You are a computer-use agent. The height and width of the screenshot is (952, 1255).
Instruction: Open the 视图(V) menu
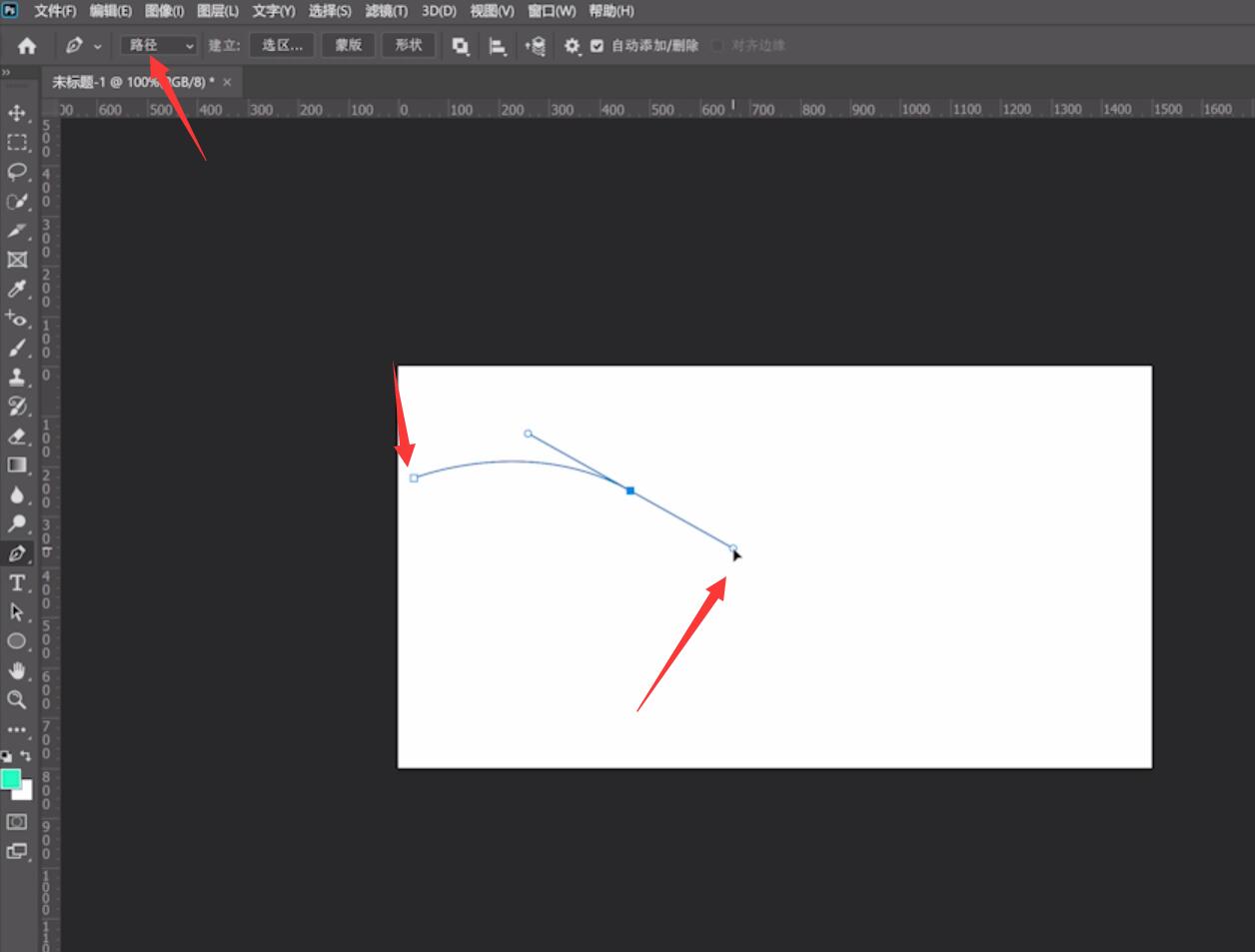pyautogui.click(x=492, y=11)
